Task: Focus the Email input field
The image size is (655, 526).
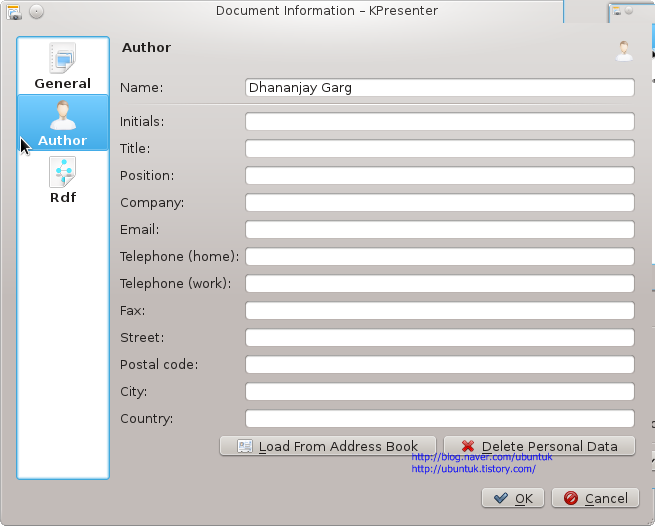Action: pyautogui.click(x=439, y=229)
